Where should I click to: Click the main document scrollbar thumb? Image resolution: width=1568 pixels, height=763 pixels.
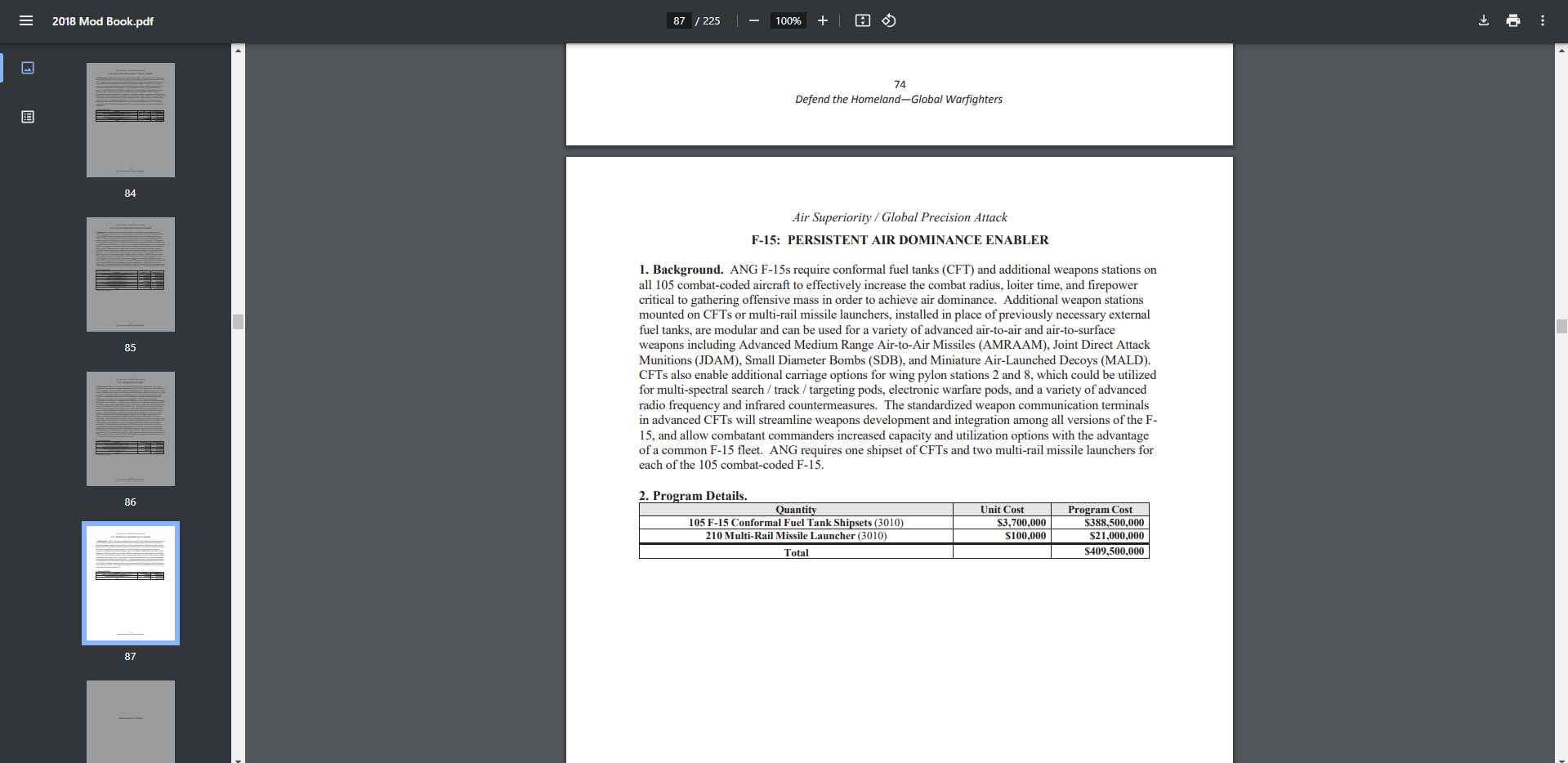(x=1561, y=327)
